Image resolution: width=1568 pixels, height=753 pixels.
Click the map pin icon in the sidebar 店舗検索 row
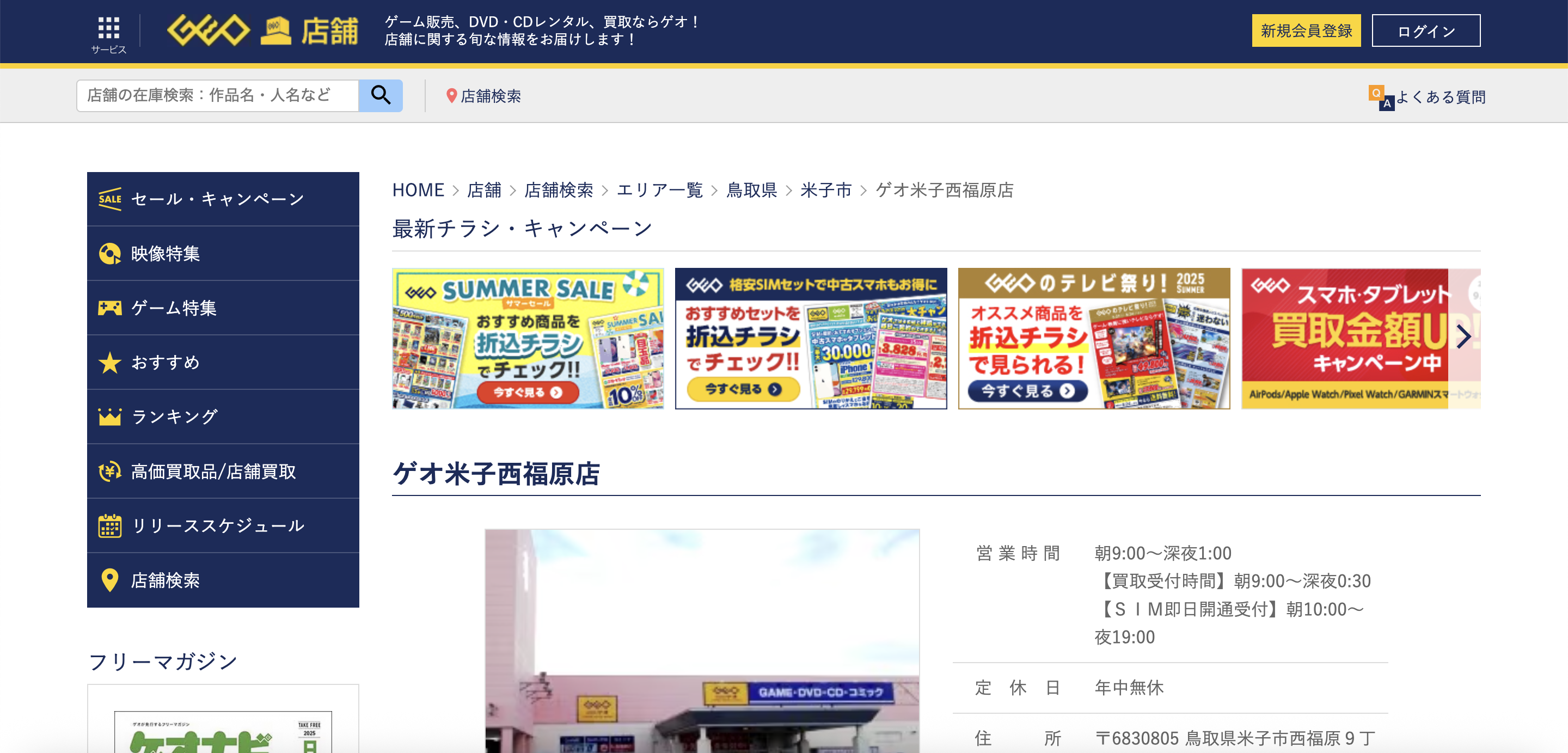[110, 580]
